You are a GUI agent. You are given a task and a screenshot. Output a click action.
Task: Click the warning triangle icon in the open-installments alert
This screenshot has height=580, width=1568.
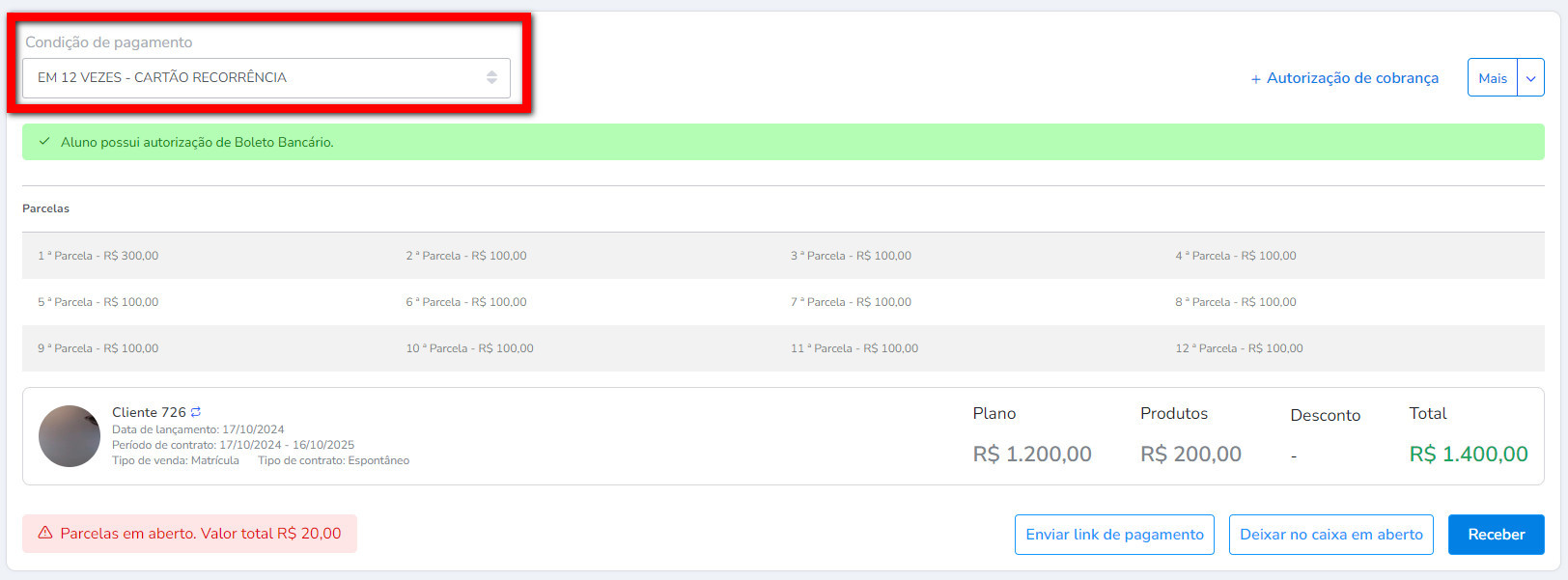click(45, 533)
